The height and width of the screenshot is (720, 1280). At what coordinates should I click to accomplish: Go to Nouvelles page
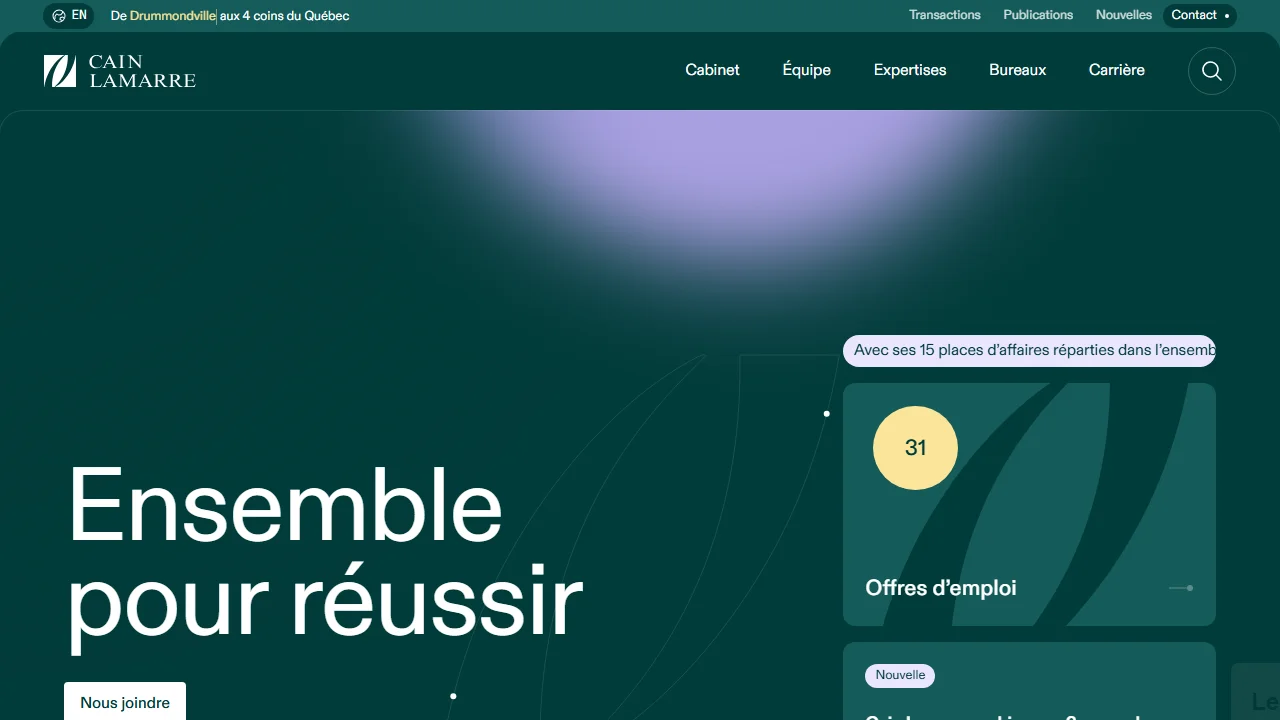tap(1124, 15)
